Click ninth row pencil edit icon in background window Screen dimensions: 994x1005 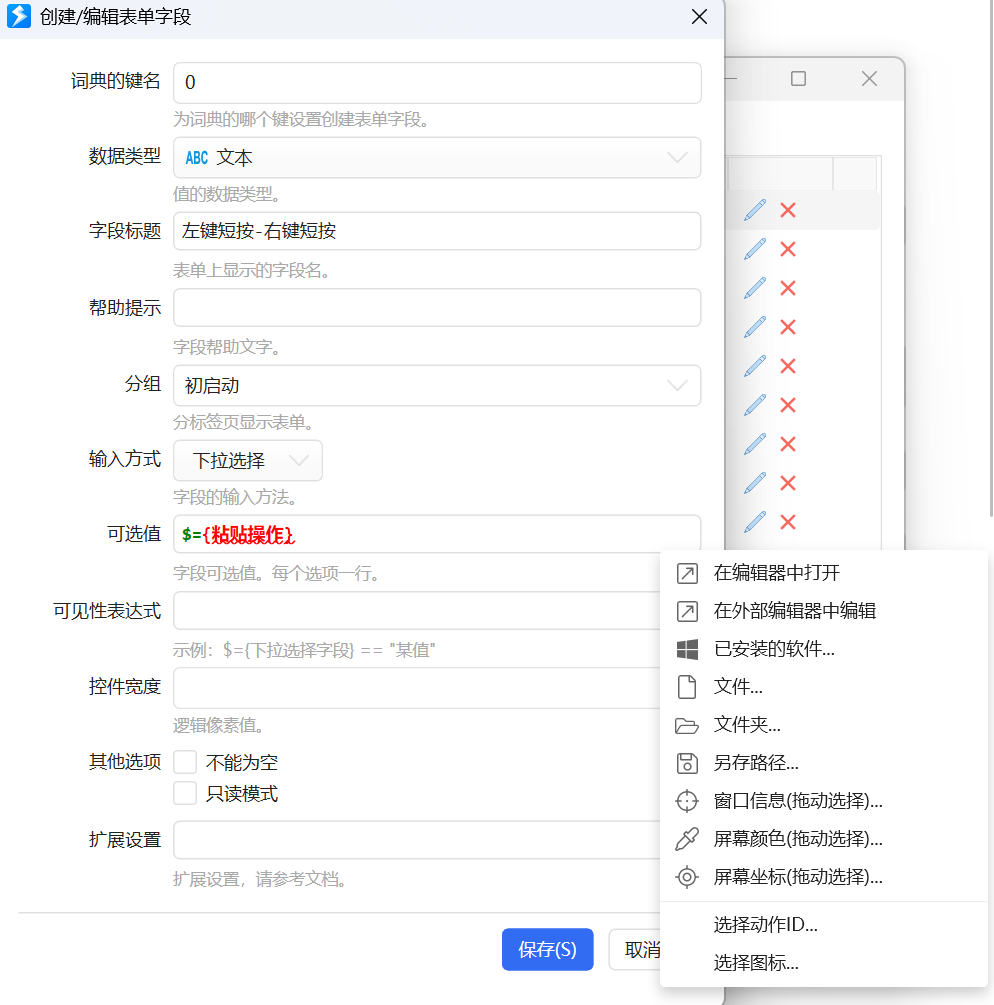[755, 522]
